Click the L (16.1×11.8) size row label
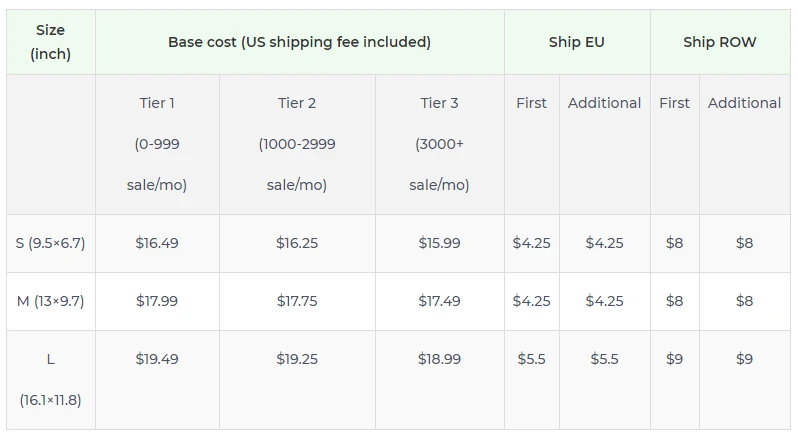The width and height of the screenshot is (798, 443). [51, 379]
